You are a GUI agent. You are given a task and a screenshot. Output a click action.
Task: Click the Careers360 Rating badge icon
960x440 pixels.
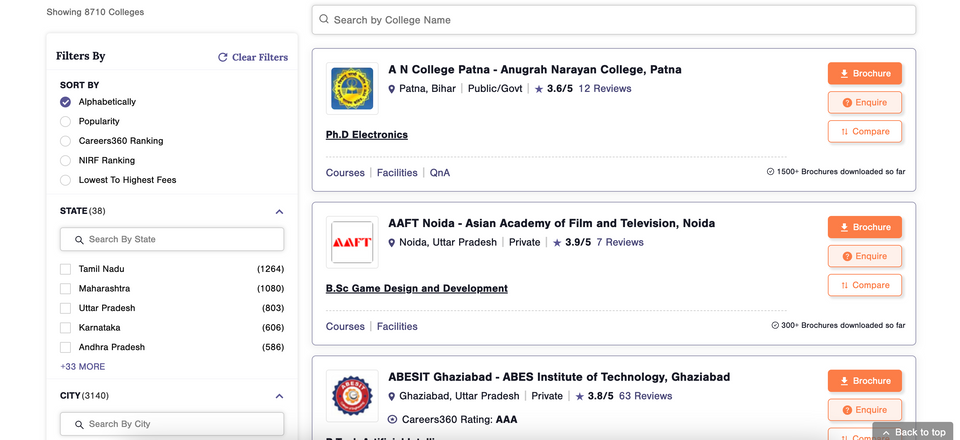(392, 420)
